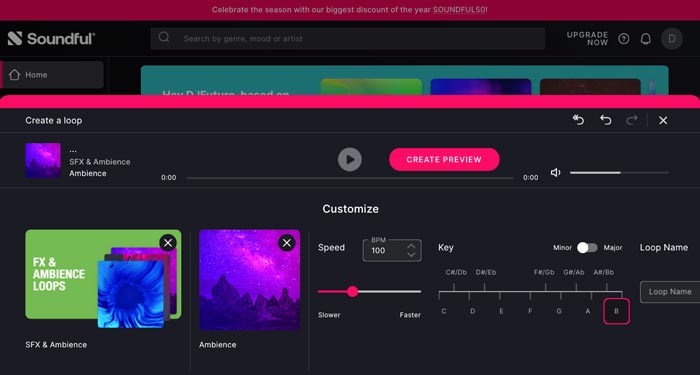Click the blue-purple recommendation thumbnail
The width and height of the screenshot is (700, 375).
click(481, 87)
